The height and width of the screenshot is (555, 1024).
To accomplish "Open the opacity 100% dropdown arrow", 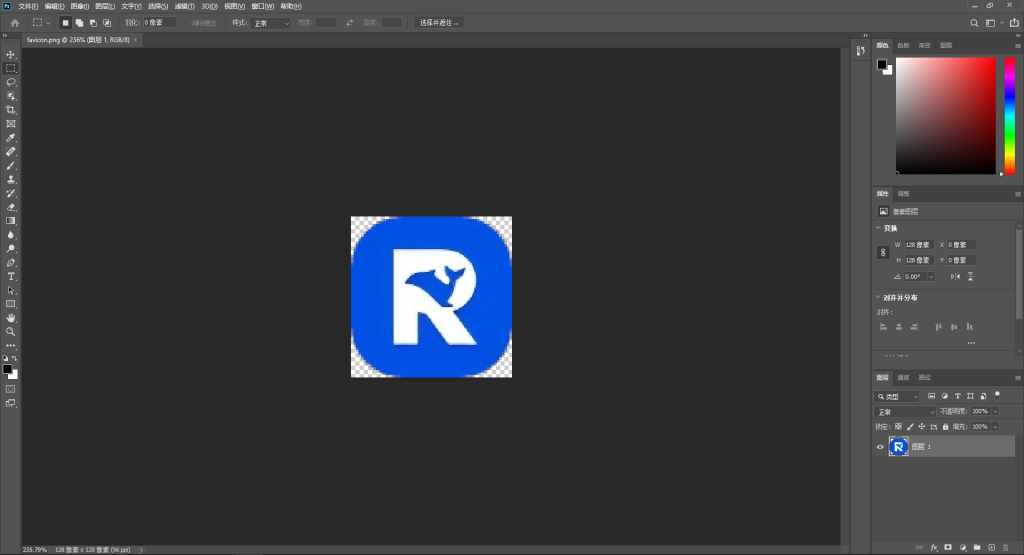I will [x=995, y=411].
